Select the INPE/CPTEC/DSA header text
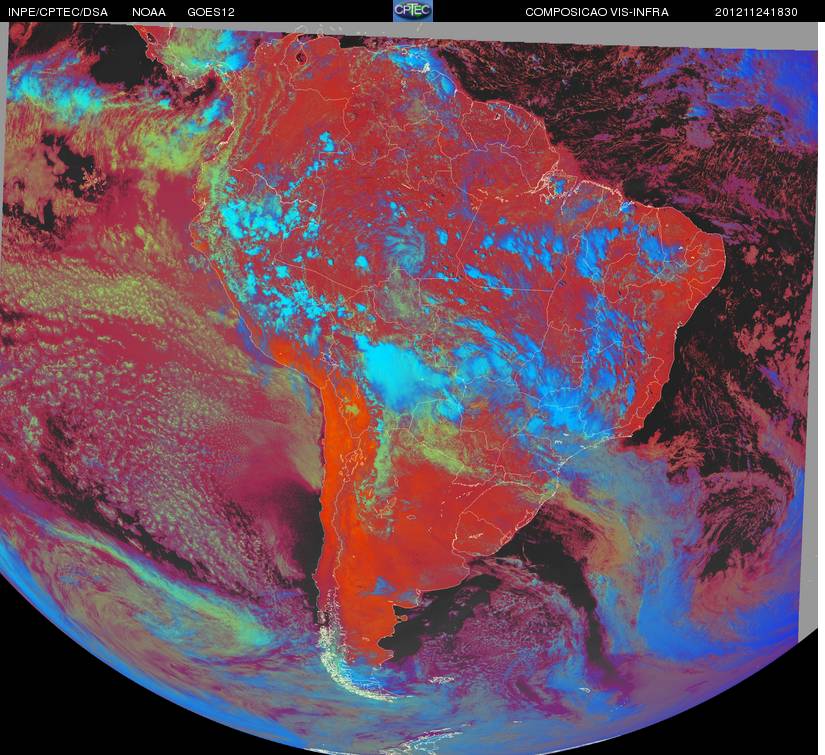 (58, 12)
